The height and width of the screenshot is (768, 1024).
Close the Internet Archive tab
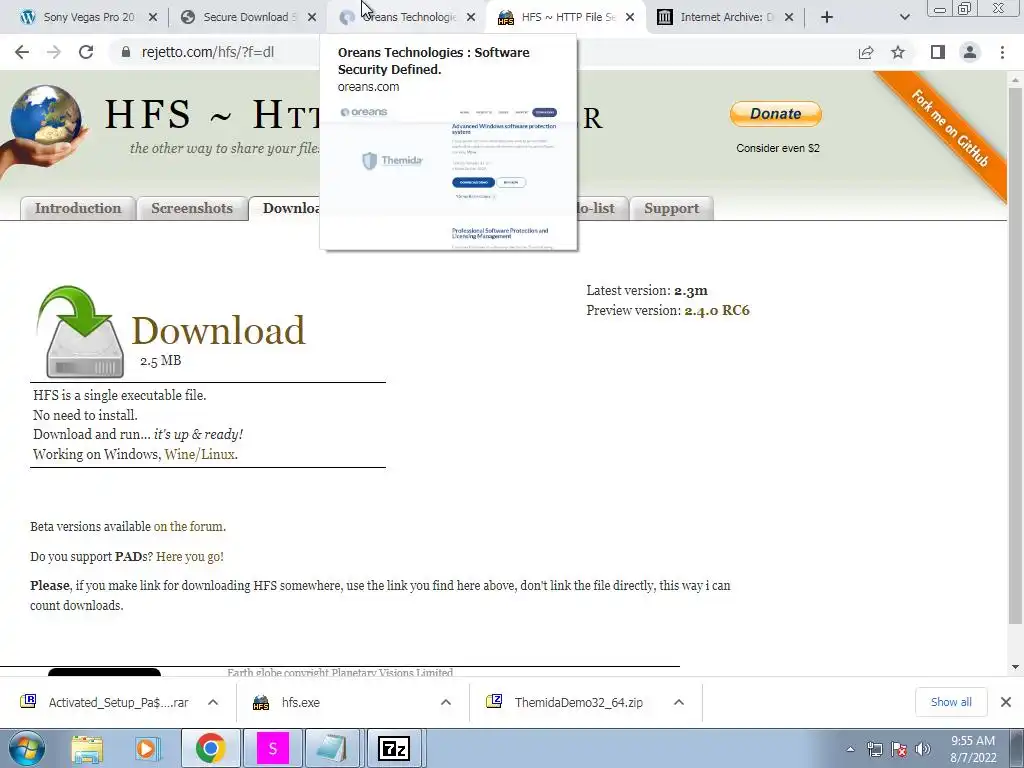pyautogui.click(x=789, y=17)
